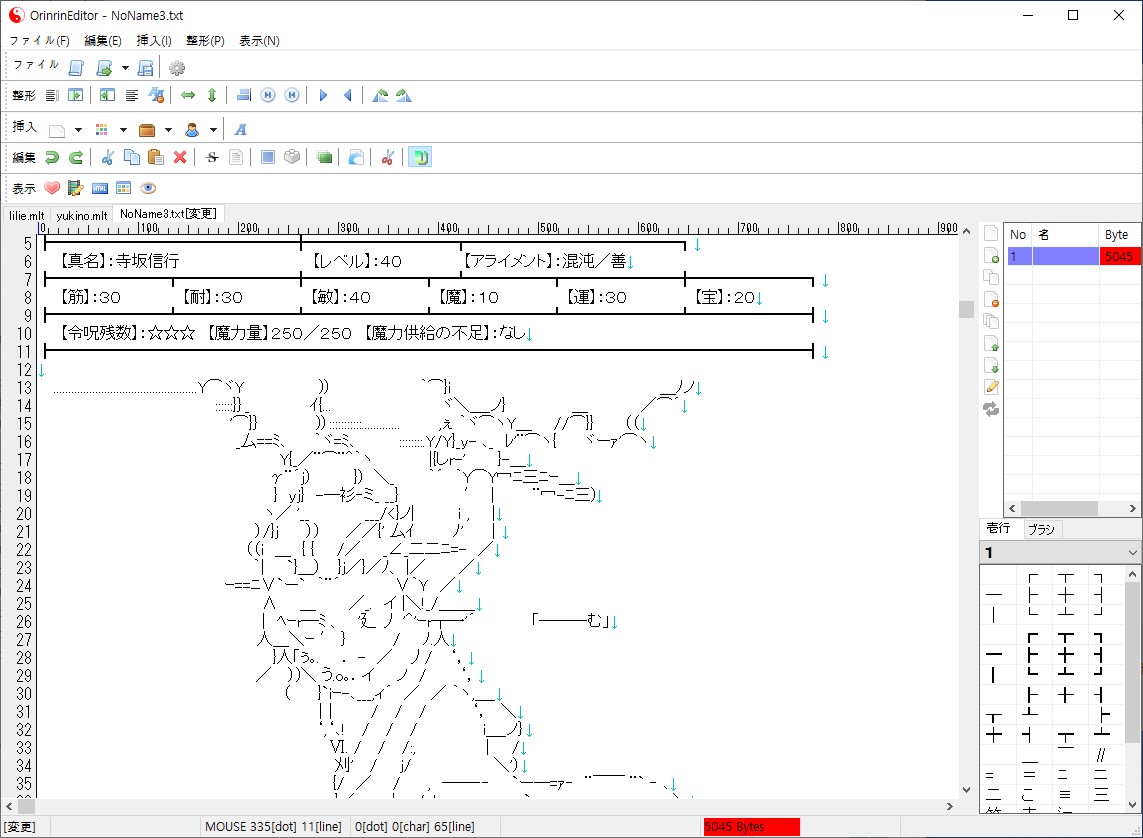Click the HTML view icon
This screenshot has height=838, width=1143.
pos(100,188)
